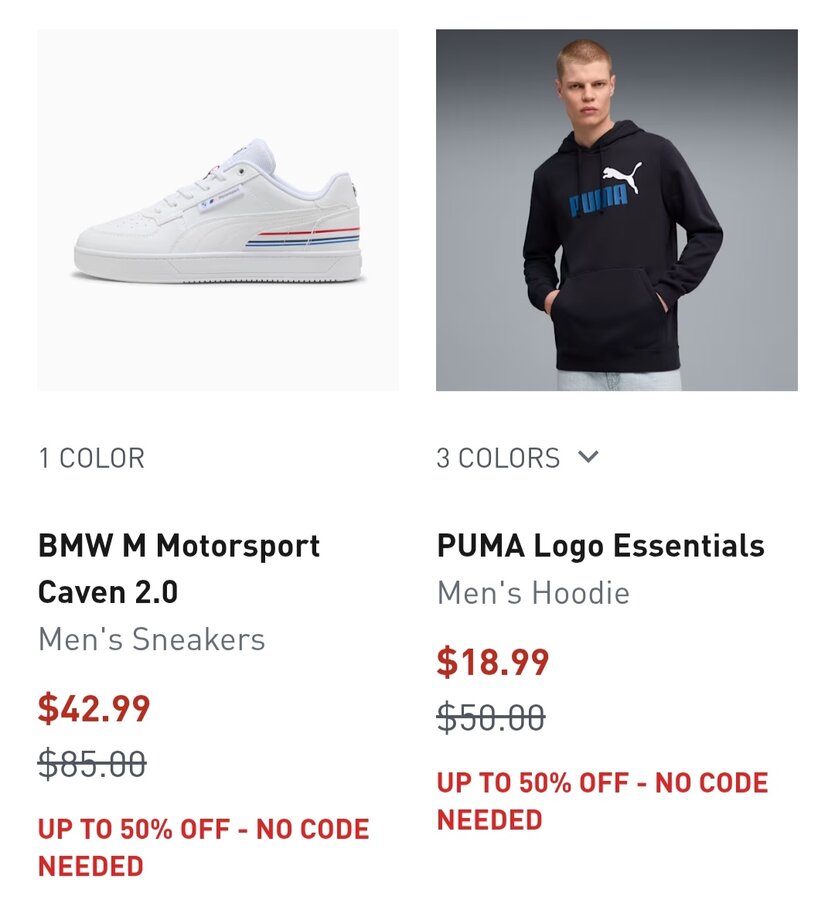835x900 pixels.
Task: Open the black PUMA hoodie product photo
Action: [x=616, y=210]
